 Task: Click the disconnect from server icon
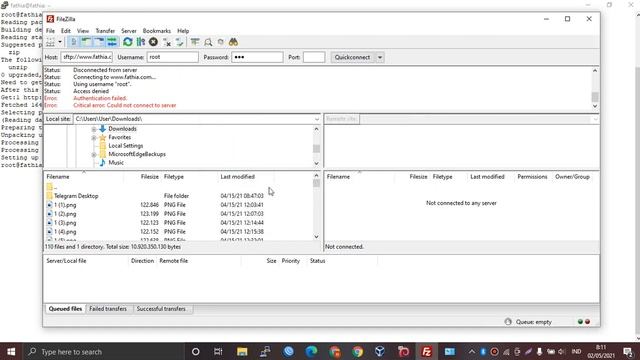(167, 42)
